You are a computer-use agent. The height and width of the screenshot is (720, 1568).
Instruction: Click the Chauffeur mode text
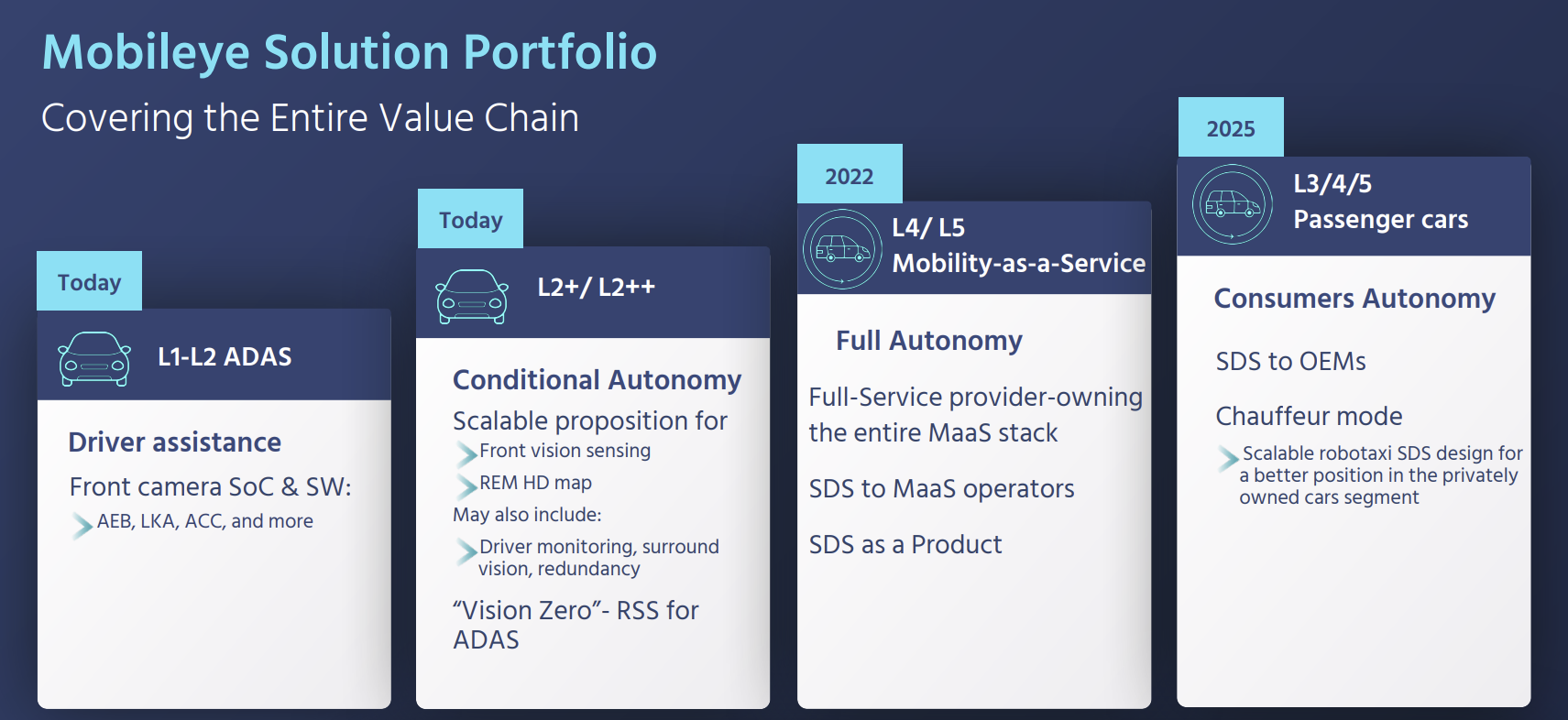pyautogui.click(x=1309, y=416)
